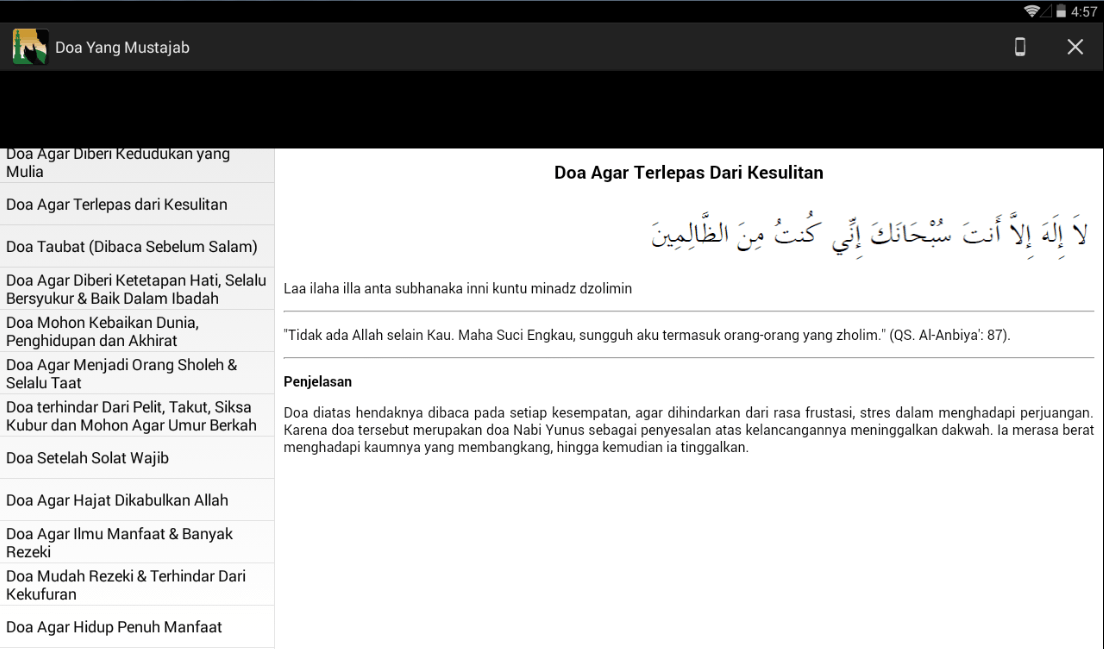Click the Penjelasan heading
The image size is (1104, 649).
click(x=318, y=382)
